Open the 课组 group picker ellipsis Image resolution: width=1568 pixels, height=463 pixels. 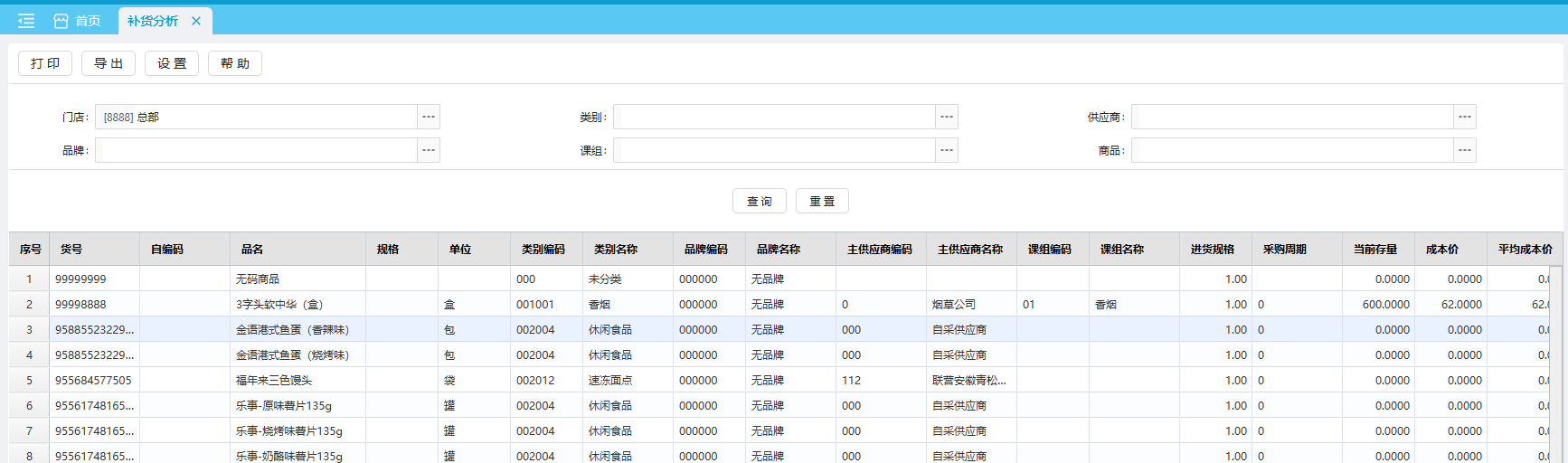[947, 150]
